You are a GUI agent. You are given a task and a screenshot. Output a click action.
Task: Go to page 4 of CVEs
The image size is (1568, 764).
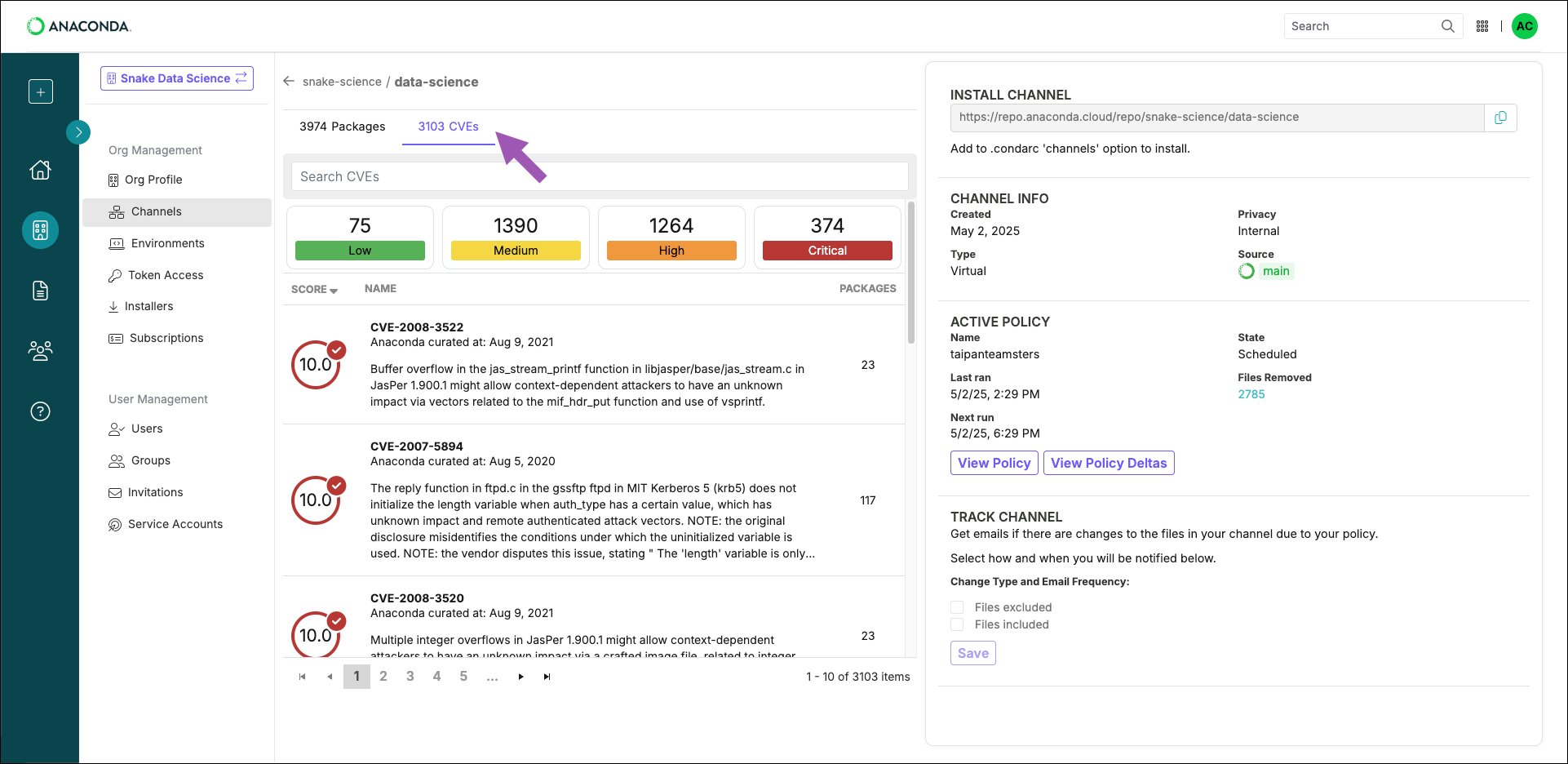coord(436,677)
